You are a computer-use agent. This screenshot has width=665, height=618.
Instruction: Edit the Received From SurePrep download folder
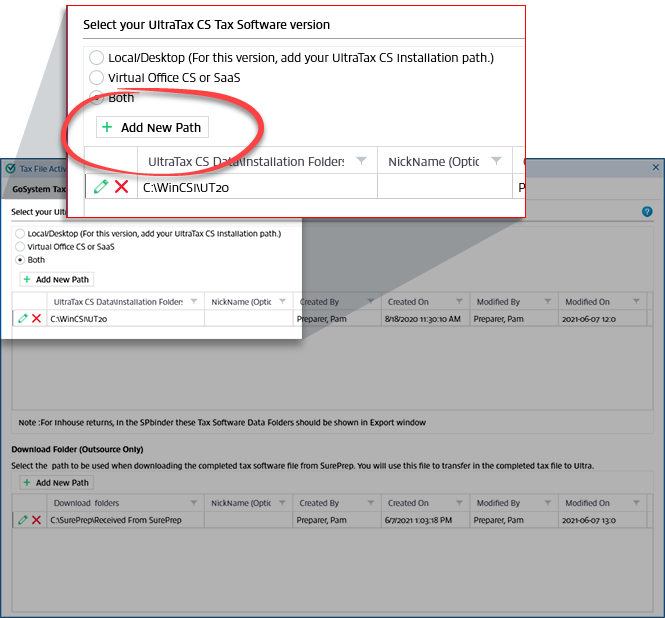23,520
